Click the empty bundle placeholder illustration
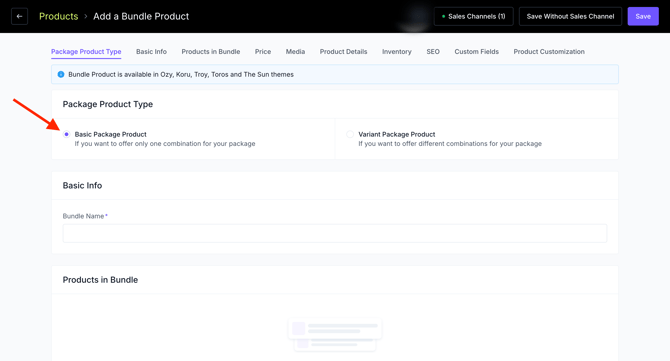 click(335, 335)
